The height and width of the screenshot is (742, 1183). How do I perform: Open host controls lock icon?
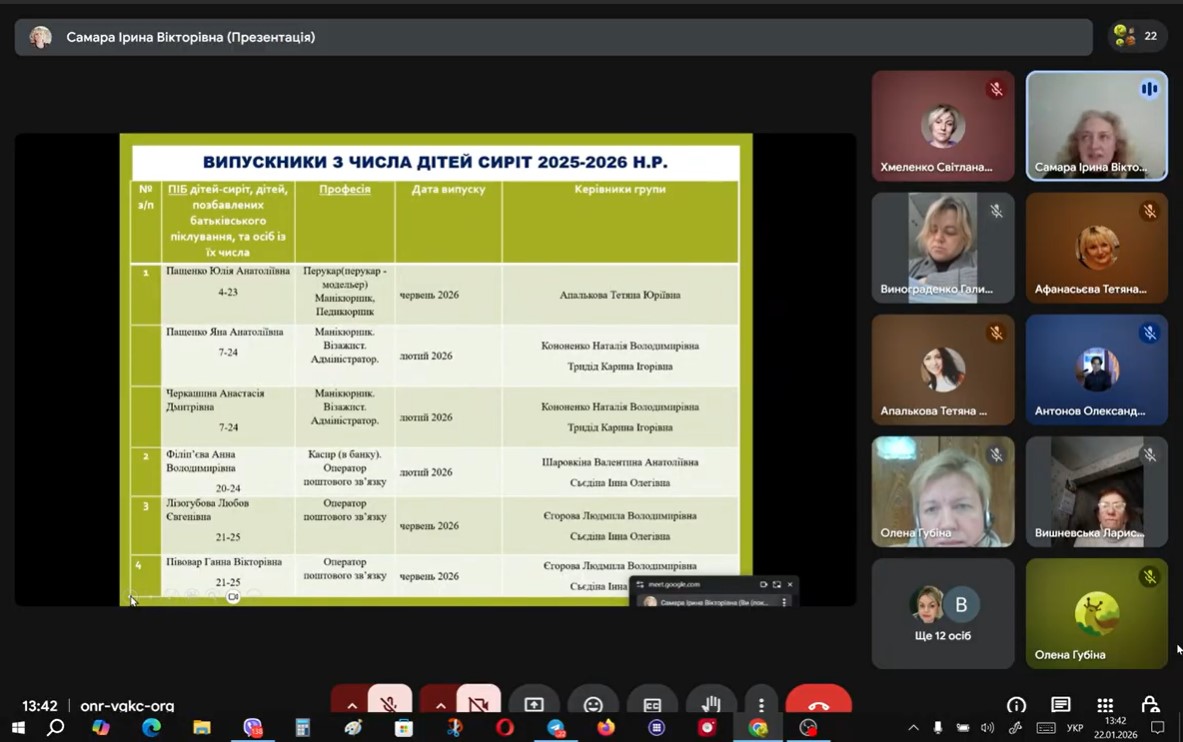point(1150,705)
